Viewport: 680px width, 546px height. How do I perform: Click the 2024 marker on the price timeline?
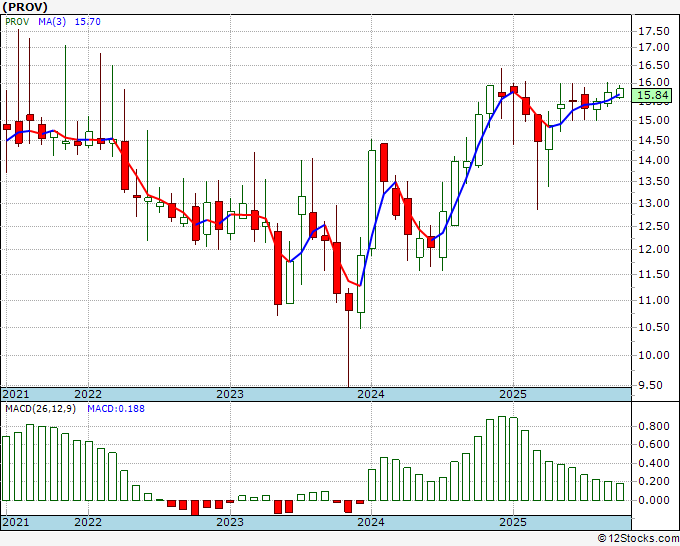(x=371, y=394)
